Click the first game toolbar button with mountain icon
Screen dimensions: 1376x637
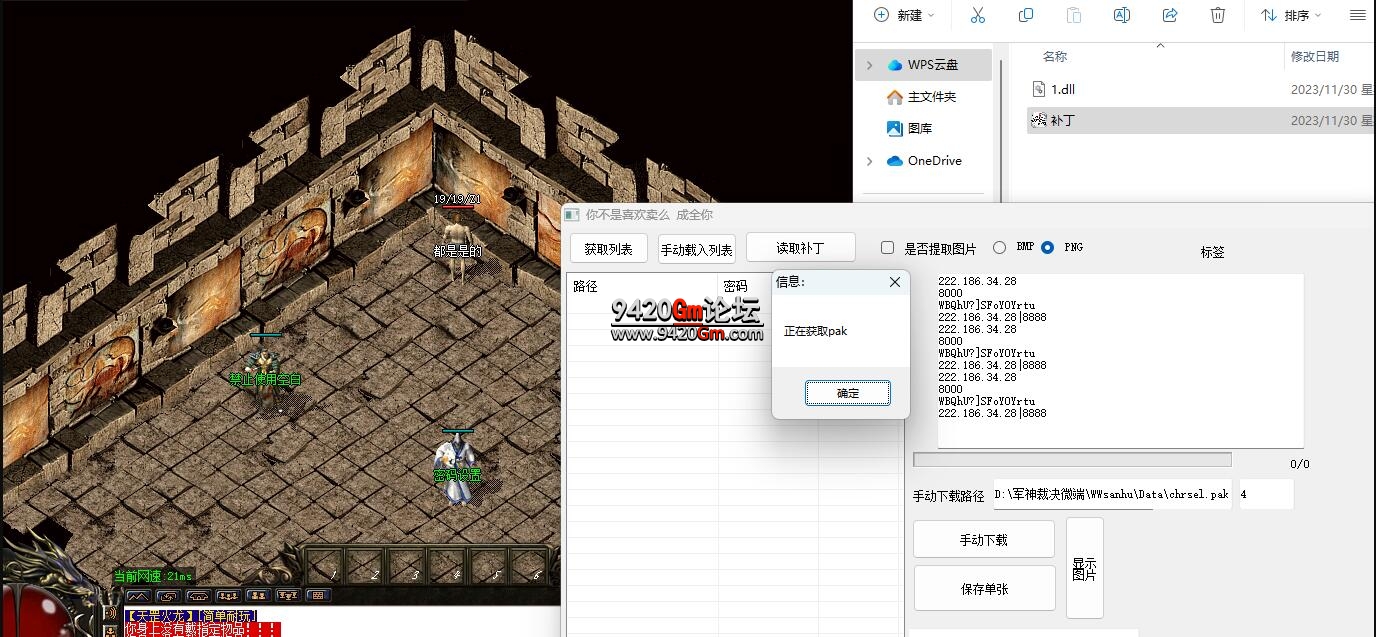pyautogui.click(x=138, y=596)
